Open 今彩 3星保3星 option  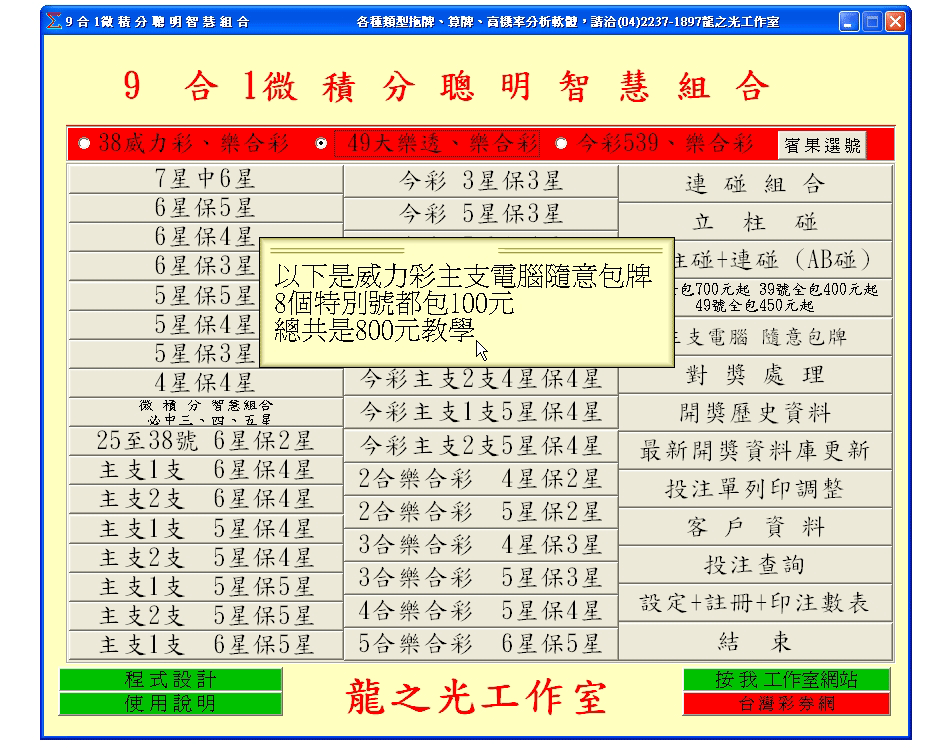pos(481,182)
